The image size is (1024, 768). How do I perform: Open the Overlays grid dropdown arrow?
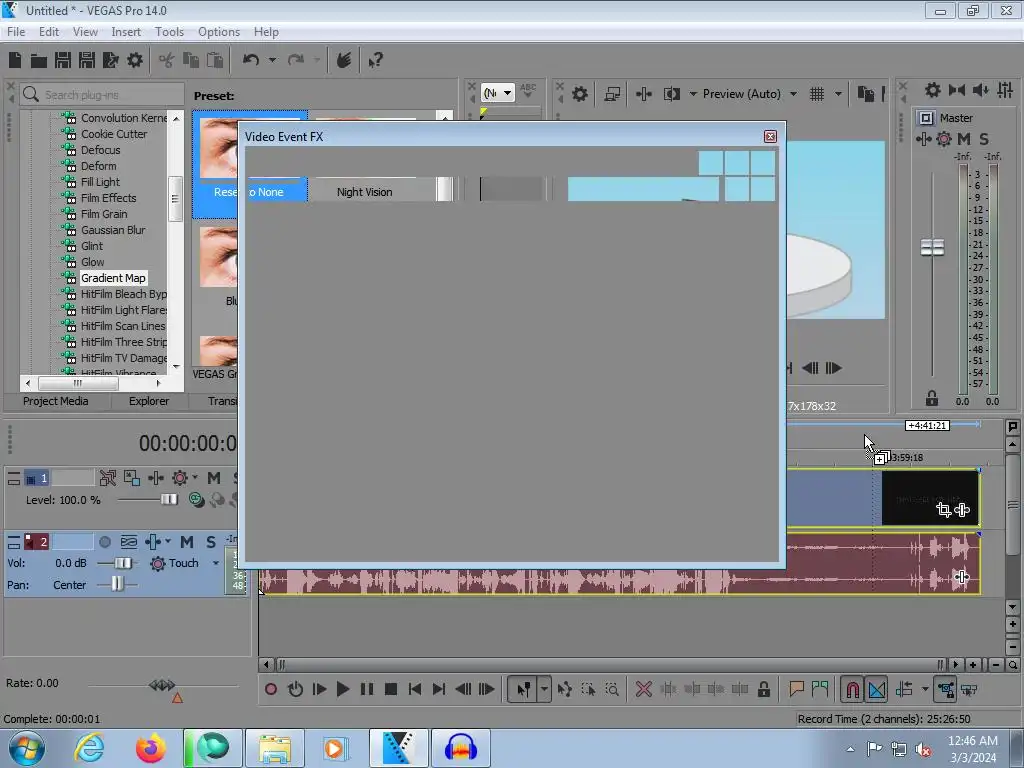(838, 94)
